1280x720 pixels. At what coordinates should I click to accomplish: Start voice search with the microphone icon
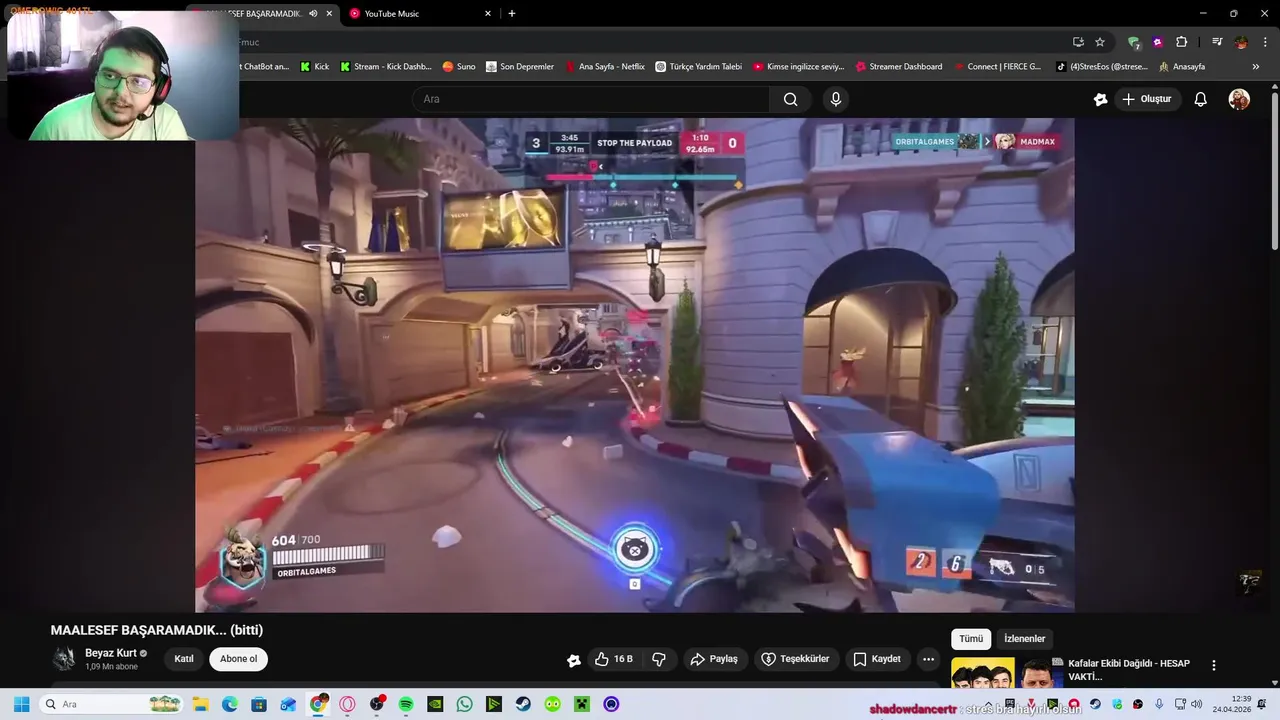coord(836,99)
